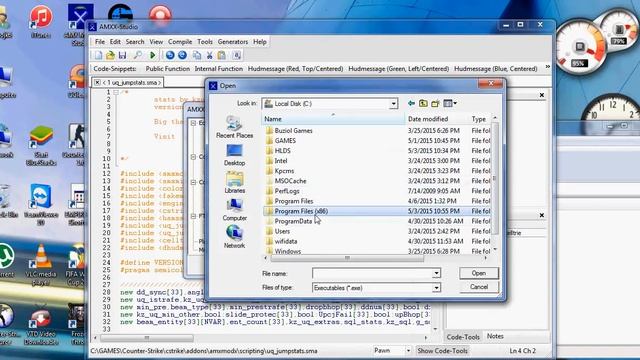This screenshot has width=640, height=360.
Task: Select Libraries in the dialog sidebar
Action: coord(234,182)
